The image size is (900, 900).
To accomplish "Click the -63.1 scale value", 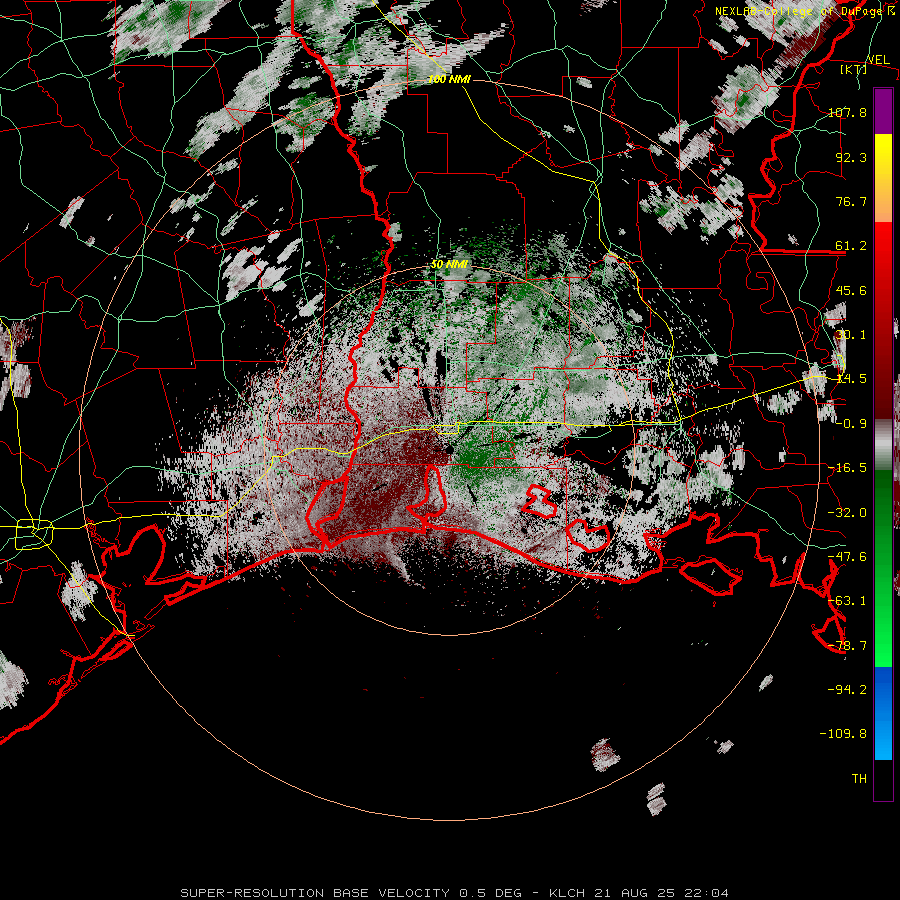I will pyautogui.click(x=847, y=601).
